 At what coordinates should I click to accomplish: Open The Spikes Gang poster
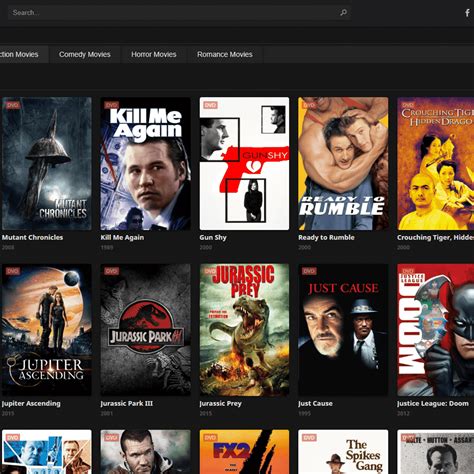pyautogui.click(x=343, y=452)
